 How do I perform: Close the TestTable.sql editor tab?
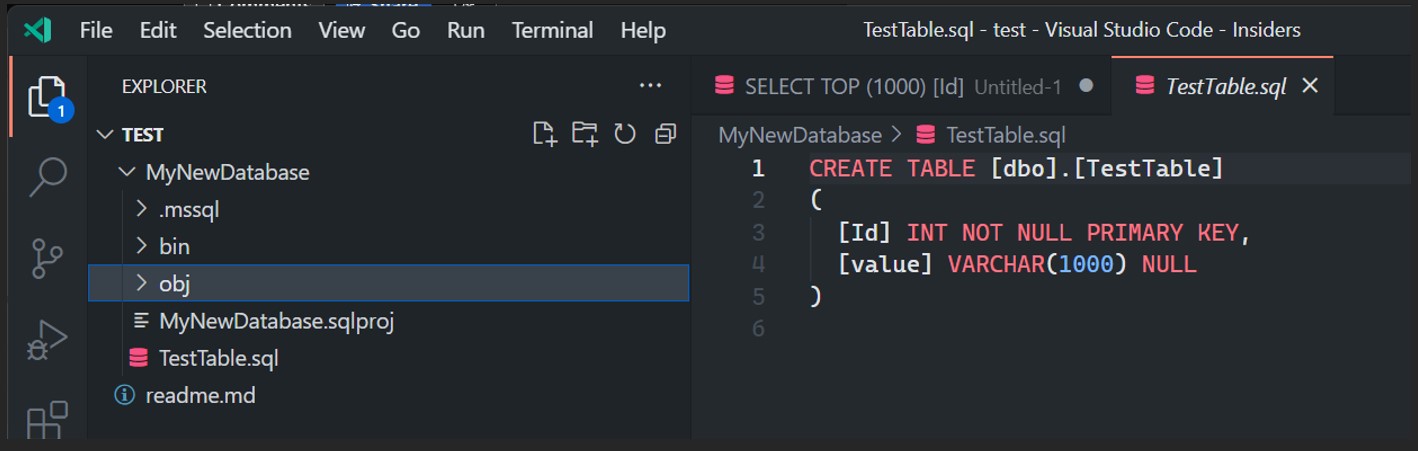tap(1310, 87)
